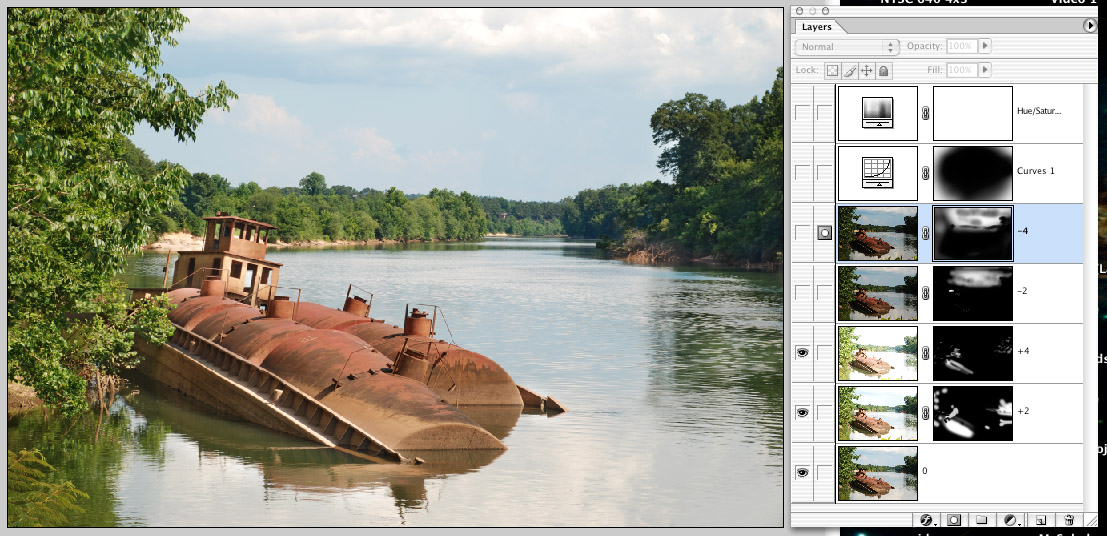Click the lock position icon

866,71
